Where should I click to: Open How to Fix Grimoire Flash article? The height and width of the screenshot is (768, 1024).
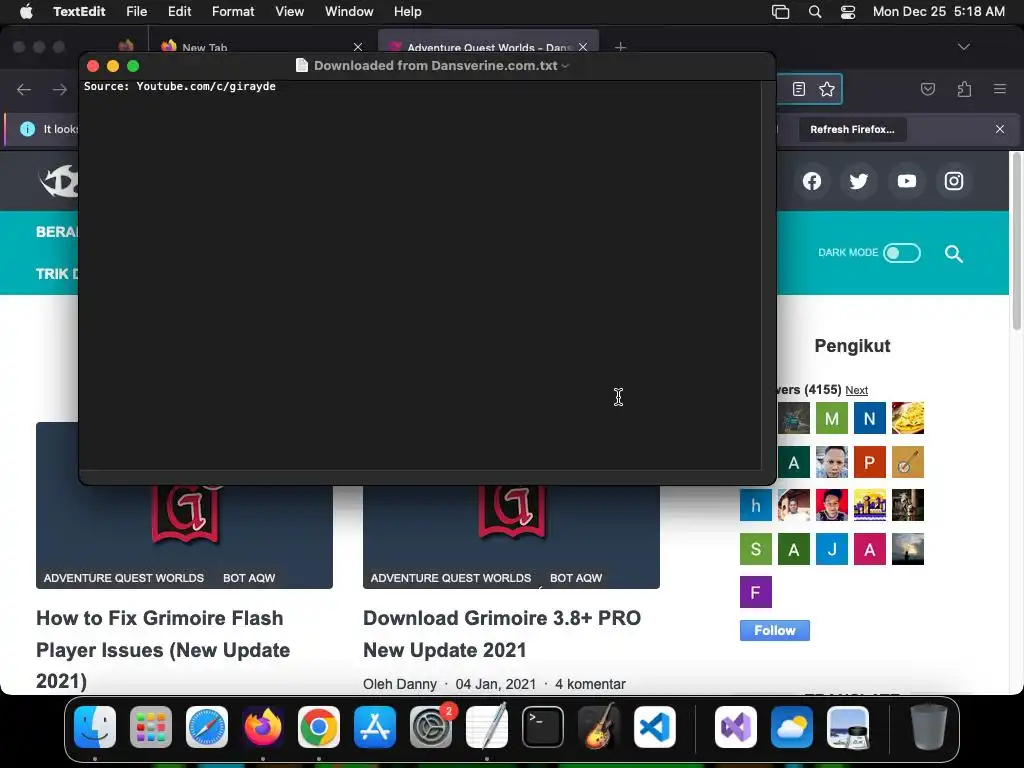(x=163, y=649)
